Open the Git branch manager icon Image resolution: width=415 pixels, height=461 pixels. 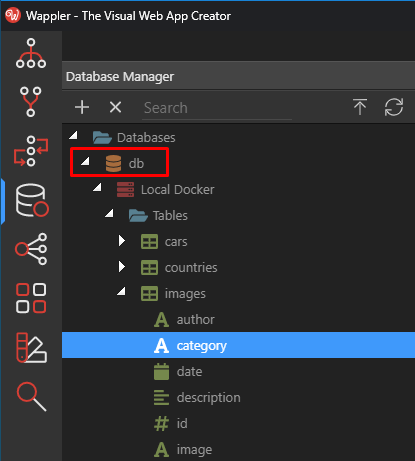pos(31,102)
